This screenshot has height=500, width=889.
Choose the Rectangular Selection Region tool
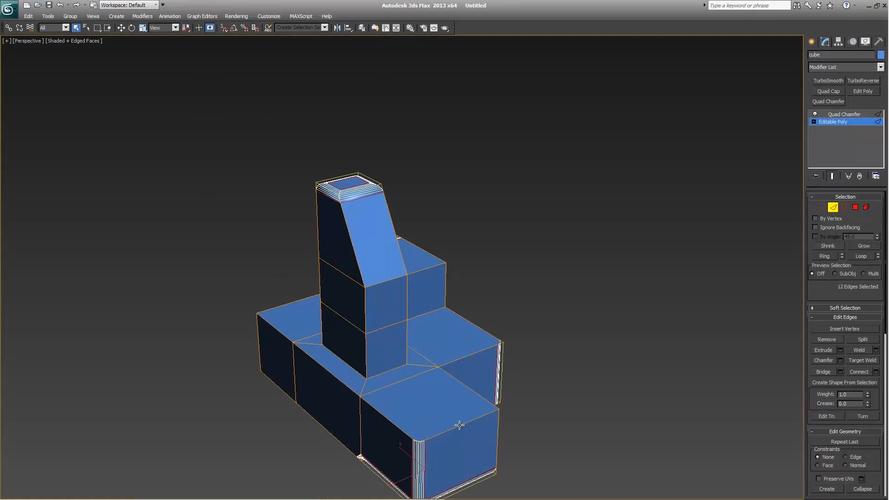(98, 28)
